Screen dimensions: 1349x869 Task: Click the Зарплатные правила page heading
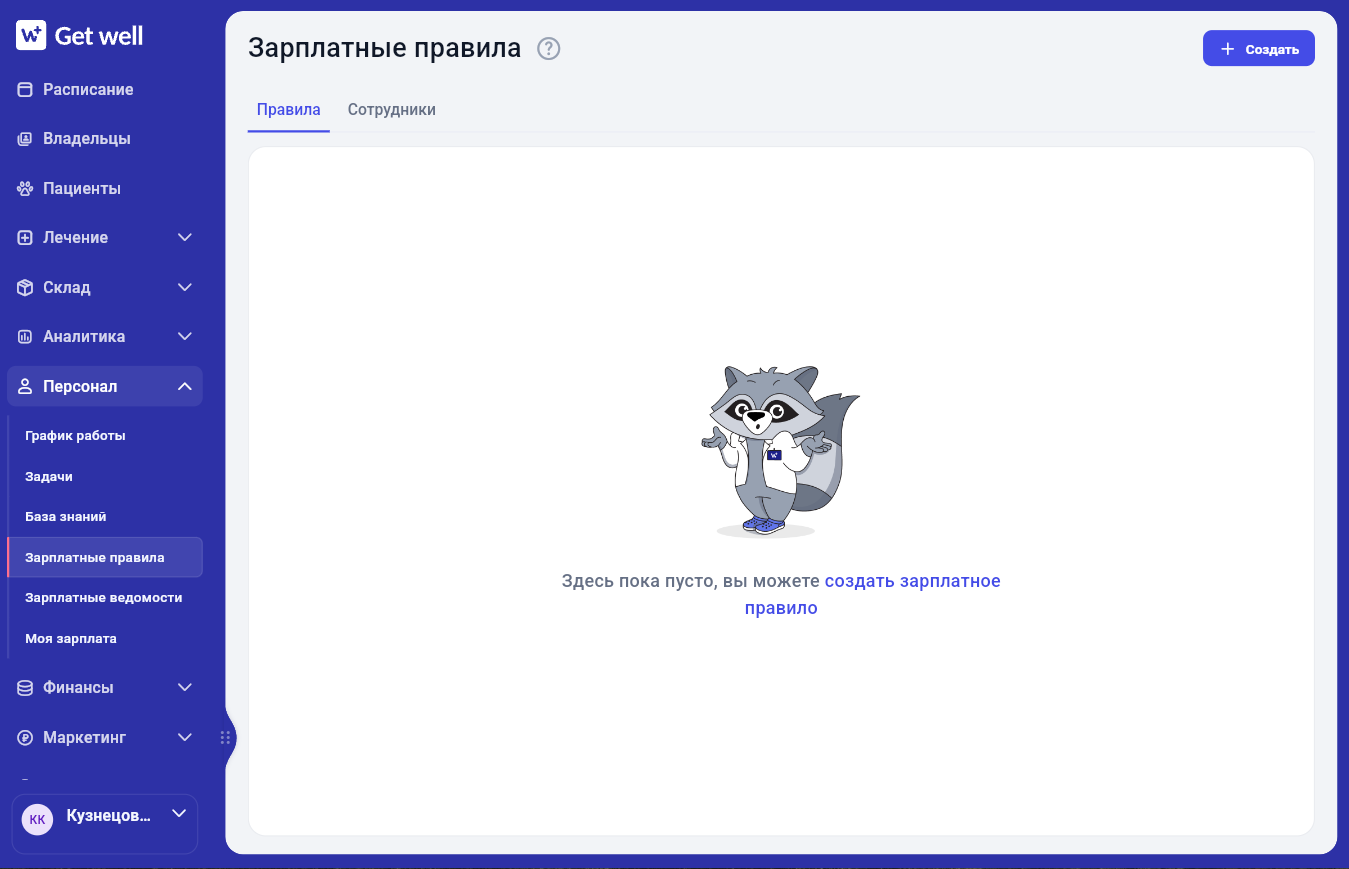point(385,48)
